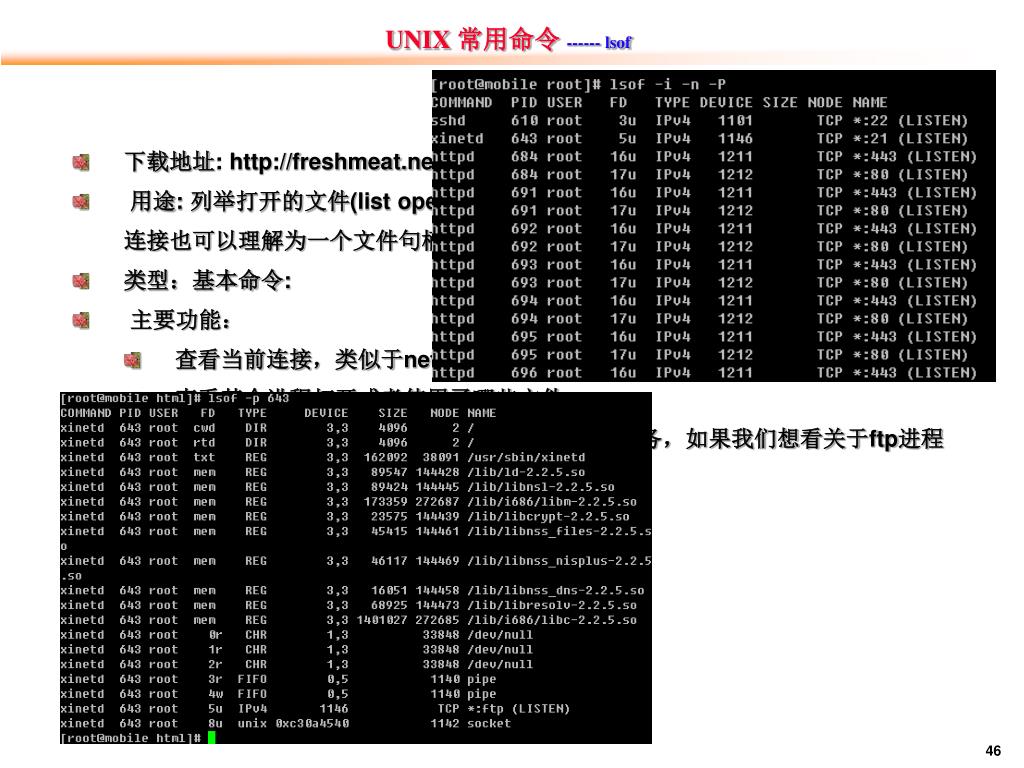Click the green cursor at the final prompt
The height and width of the screenshot is (768, 1024).
point(212,738)
